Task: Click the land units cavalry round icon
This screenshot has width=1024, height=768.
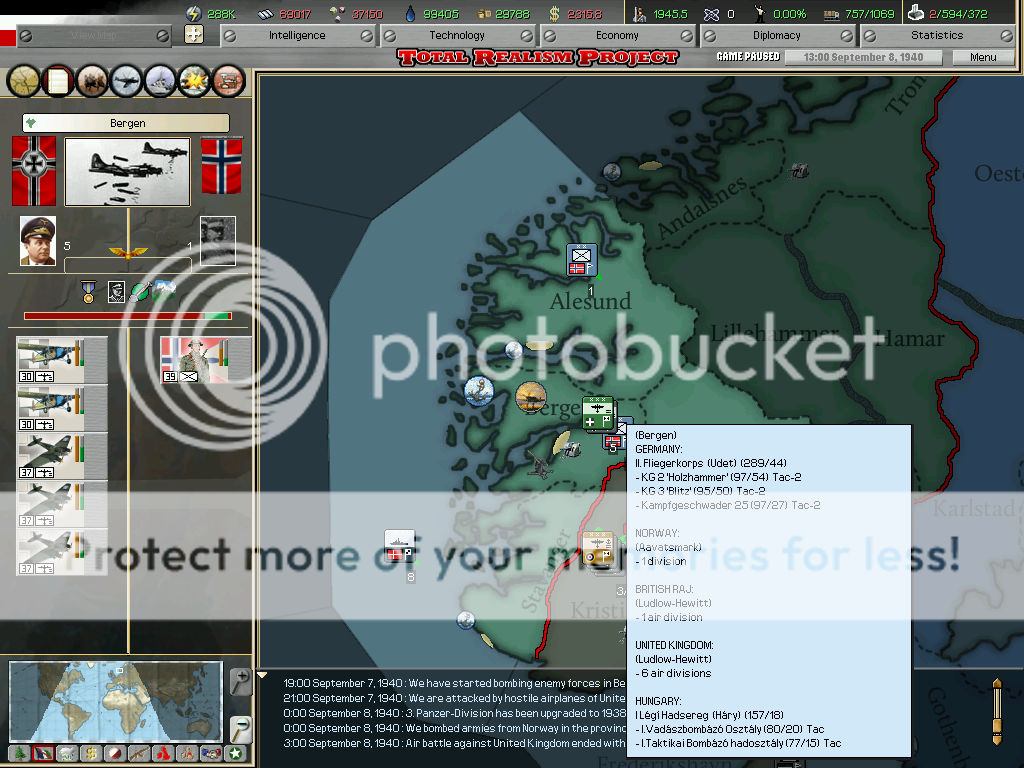Action: (x=92, y=80)
